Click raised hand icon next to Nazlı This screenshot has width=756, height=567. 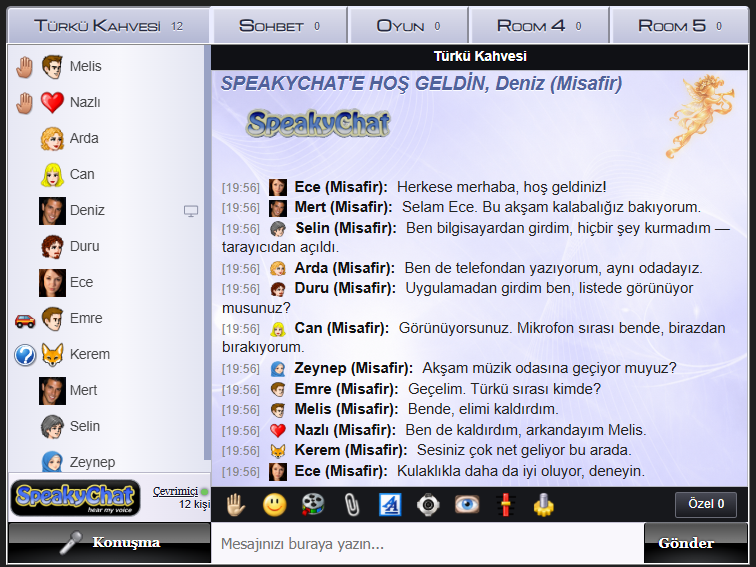click(x=24, y=103)
